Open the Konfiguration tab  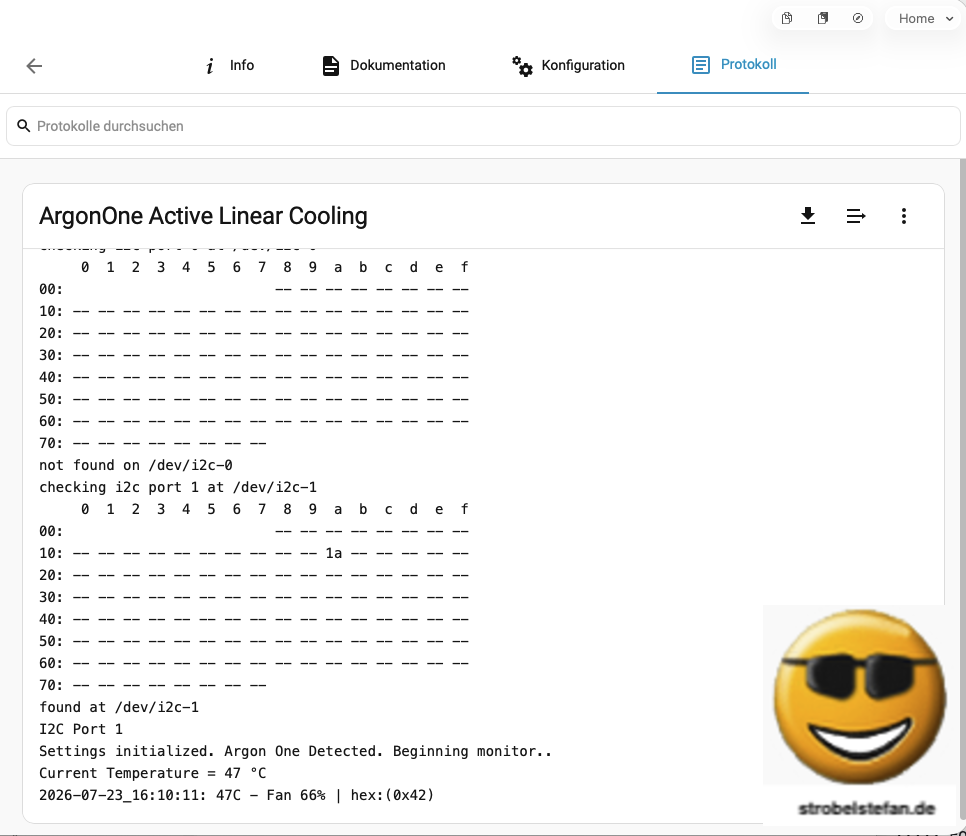[568, 65]
